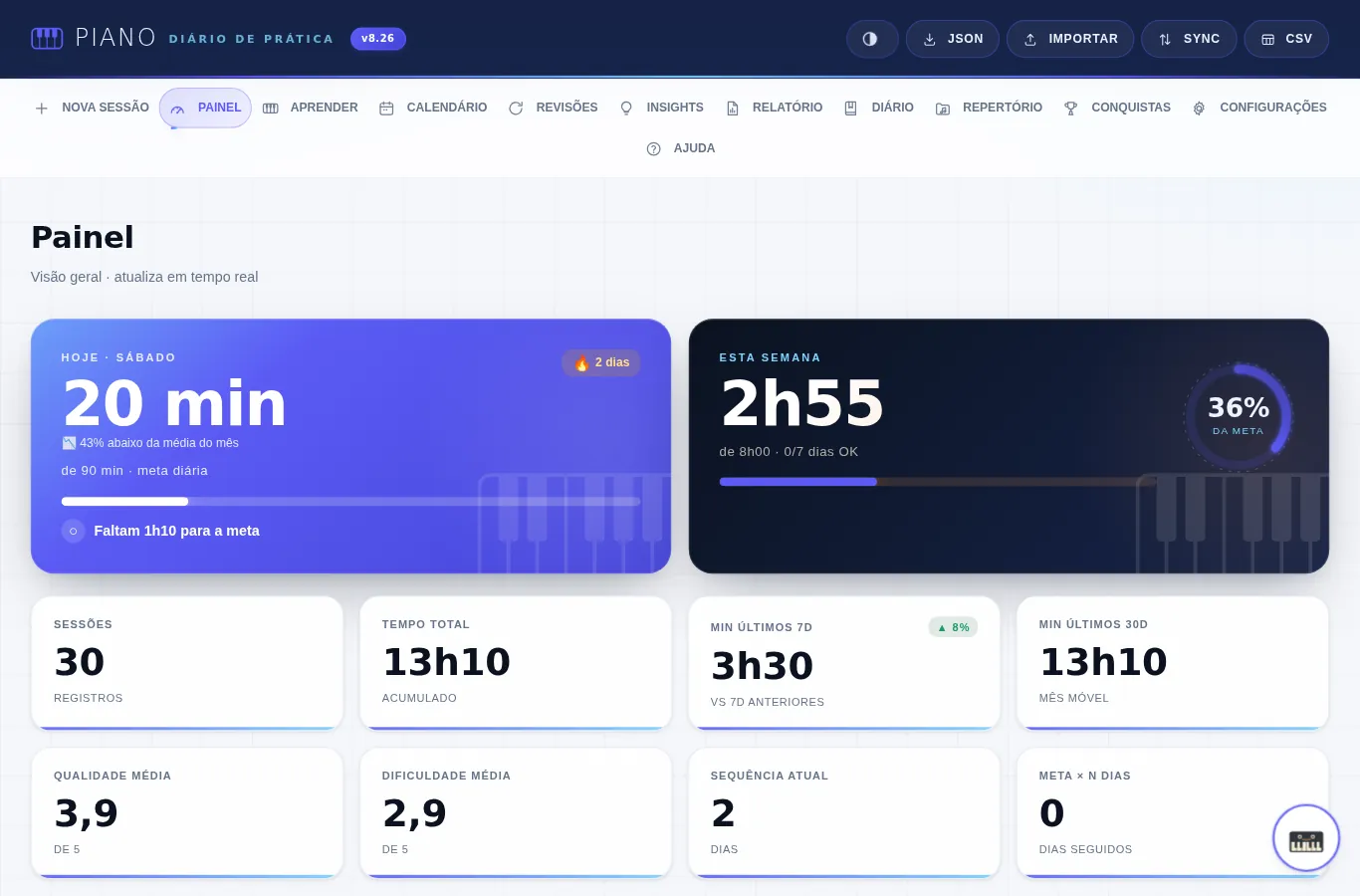The width and height of the screenshot is (1360, 896).
Task: Export data with the JSON button
Action: click(x=953, y=39)
